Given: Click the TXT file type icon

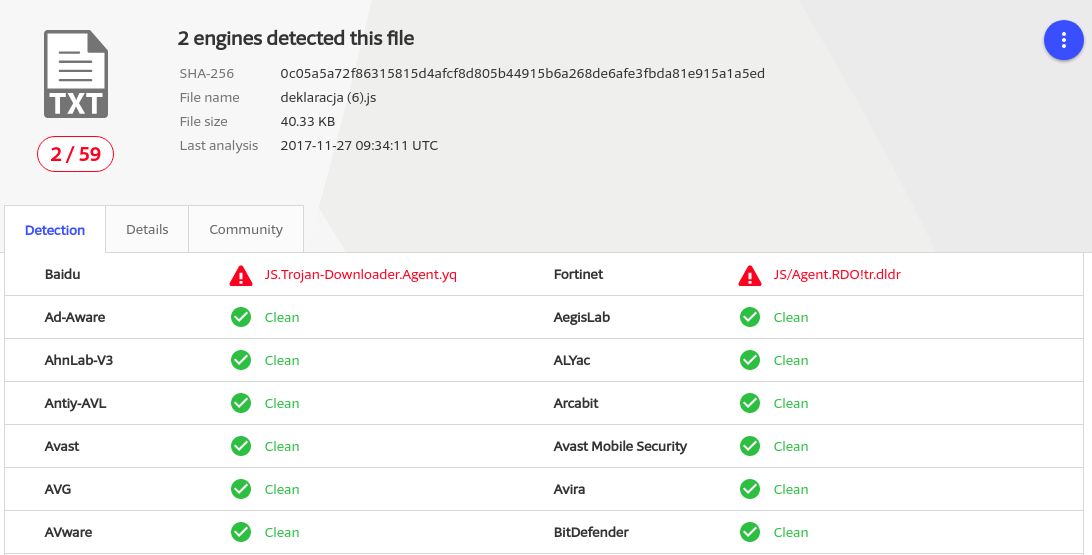Looking at the screenshot, I should click(x=75, y=75).
